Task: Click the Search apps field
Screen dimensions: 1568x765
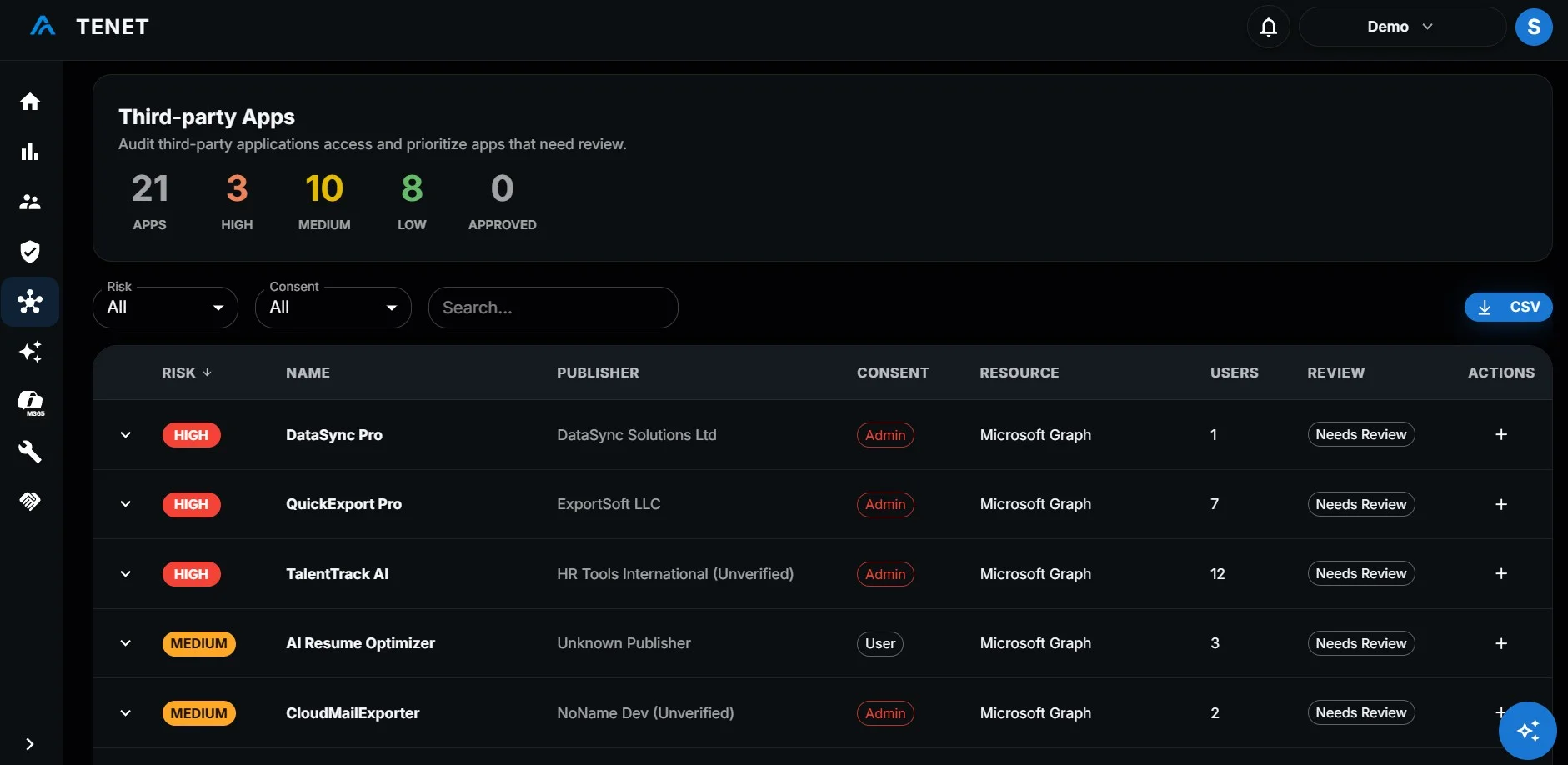Action: pyautogui.click(x=553, y=307)
